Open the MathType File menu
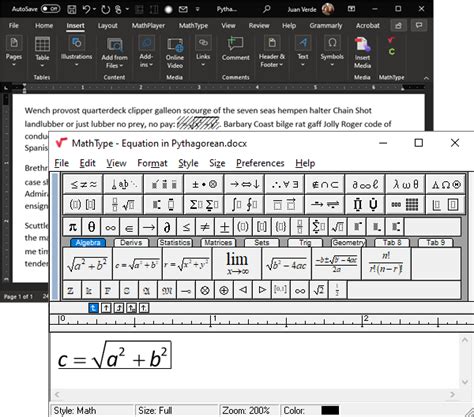474x417 pixels. (x=62, y=163)
